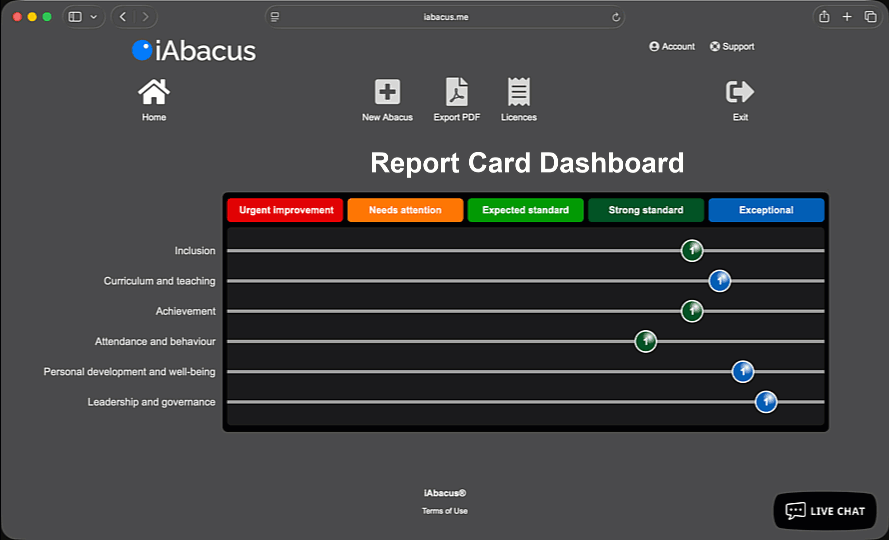Click Personal development and well-being label
This screenshot has width=889, height=540.
click(129, 372)
